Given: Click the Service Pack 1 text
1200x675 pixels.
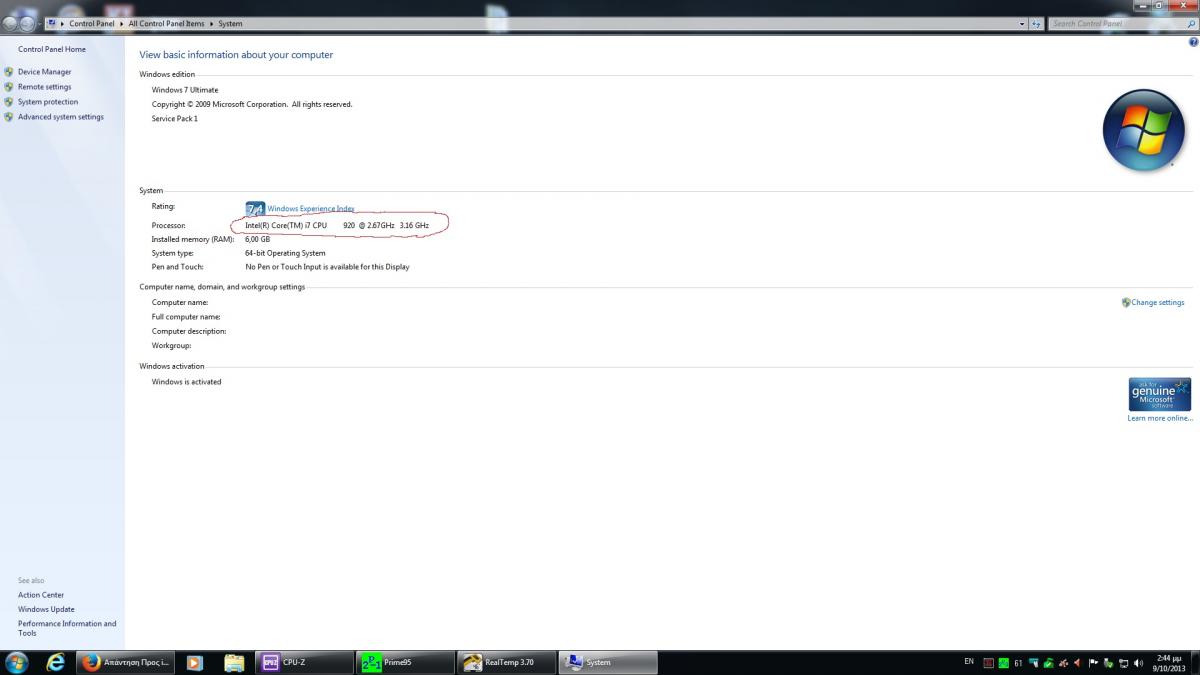Looking at the screenshot, I should (x=175, y=119).
